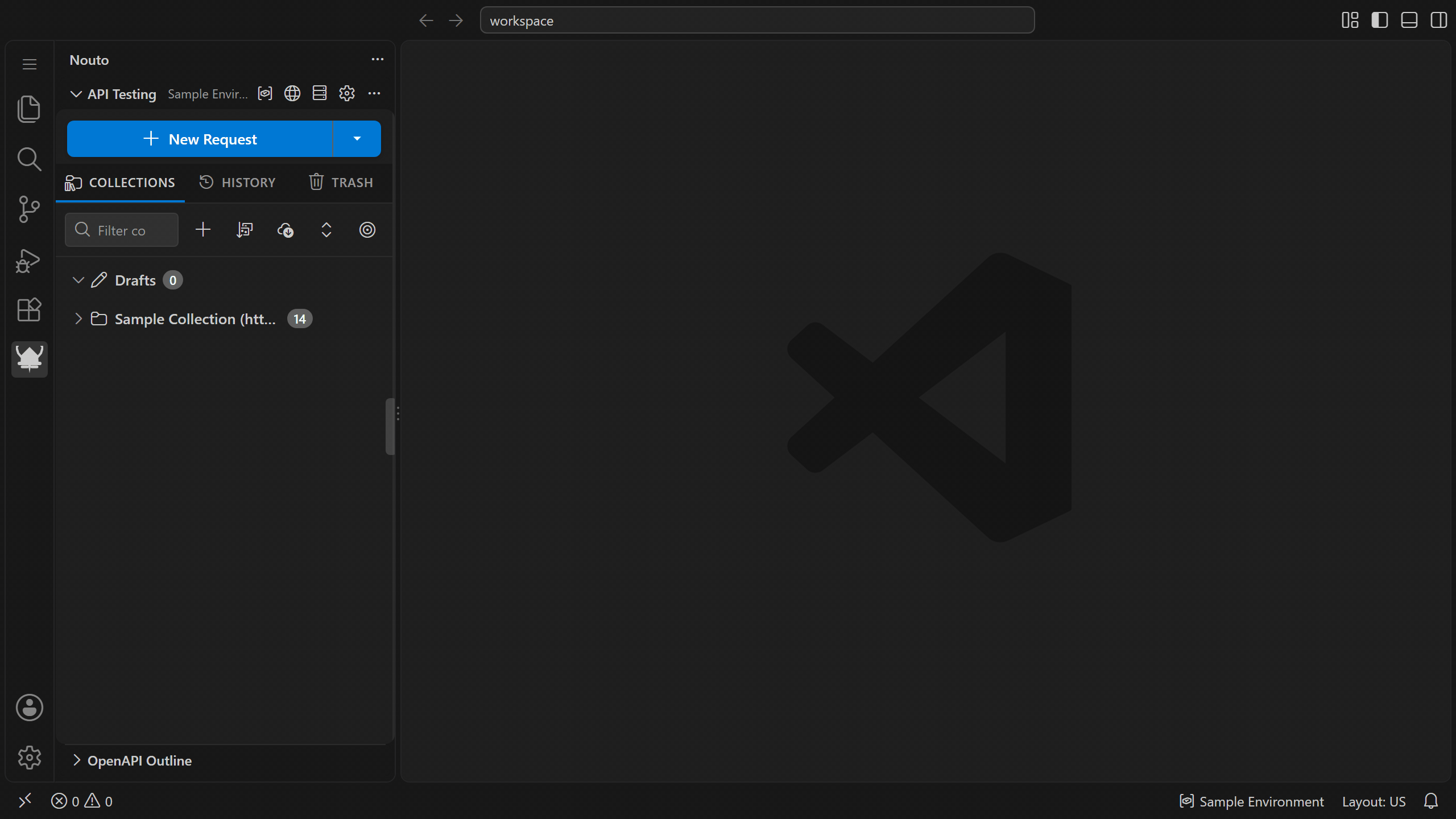Image resolution: width=1456 pixels, height=819 pixels.
Task: Click the expand/collapse all chevrons icon
Action: (x=326, y=230)
